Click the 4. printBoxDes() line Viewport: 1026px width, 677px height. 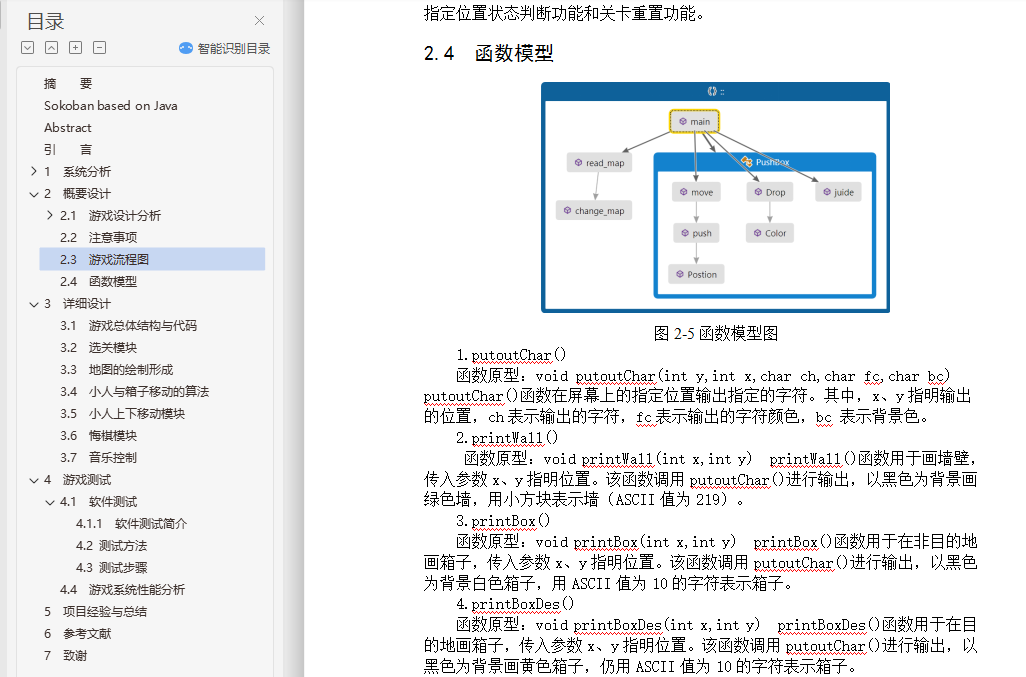point(515,604)
